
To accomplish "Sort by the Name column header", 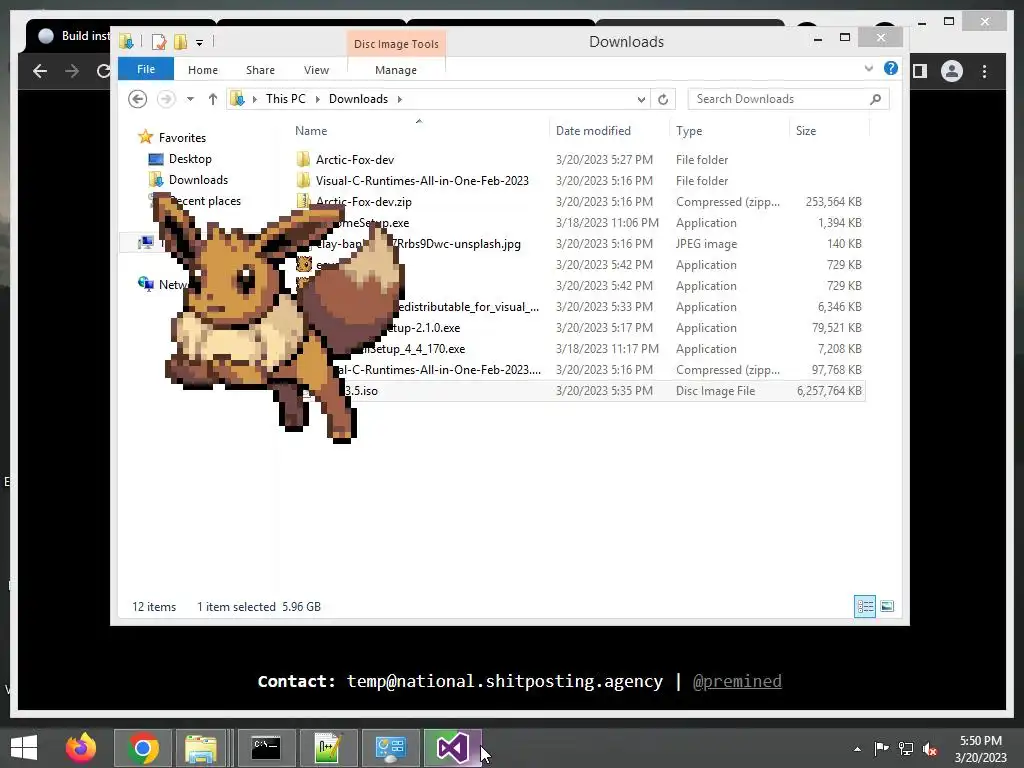I will coord(311,131).
